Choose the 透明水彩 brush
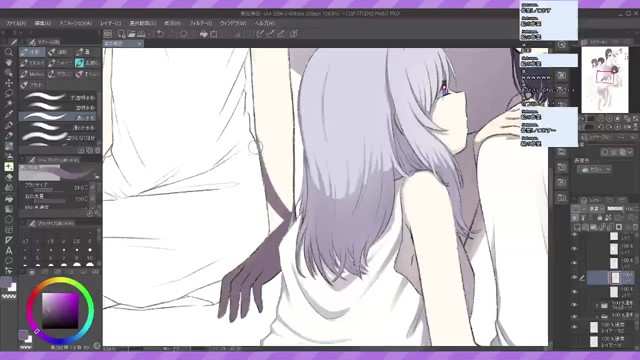640x360 pixels. 59,107
